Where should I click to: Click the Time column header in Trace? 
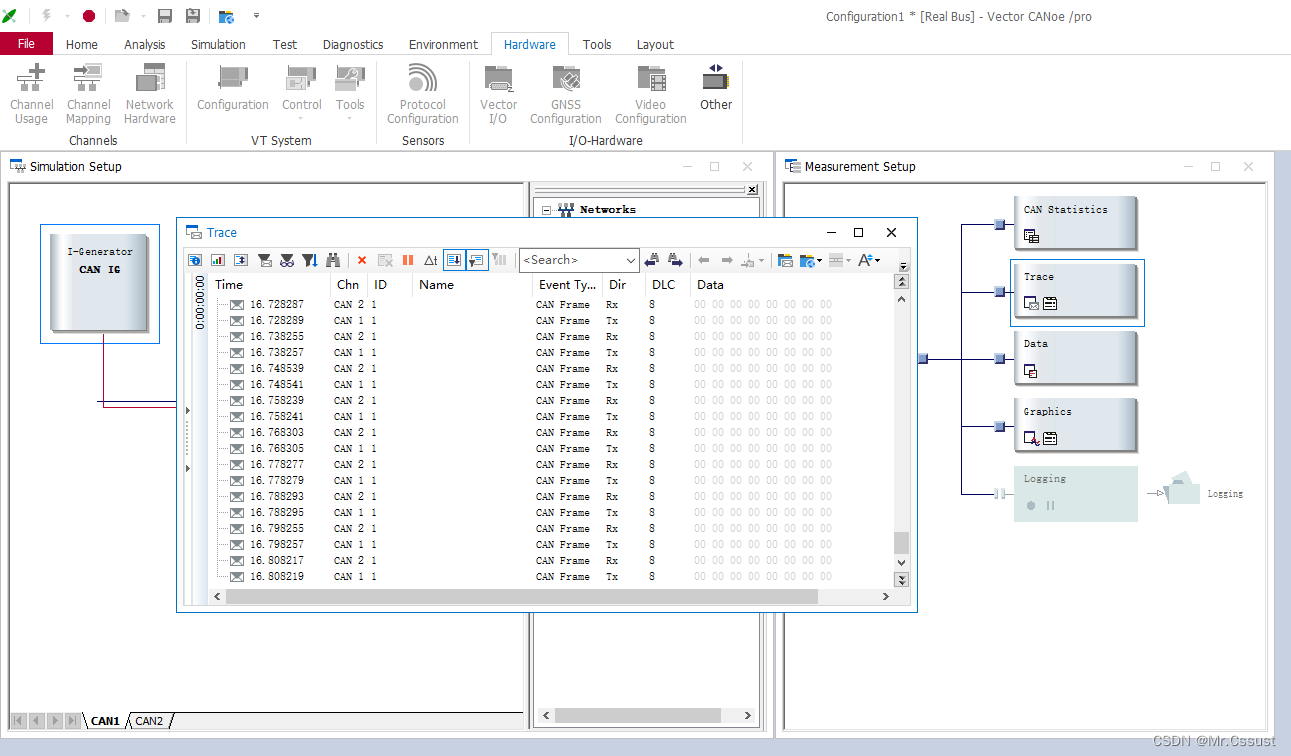pyautogui.click(x=270, y=285)
